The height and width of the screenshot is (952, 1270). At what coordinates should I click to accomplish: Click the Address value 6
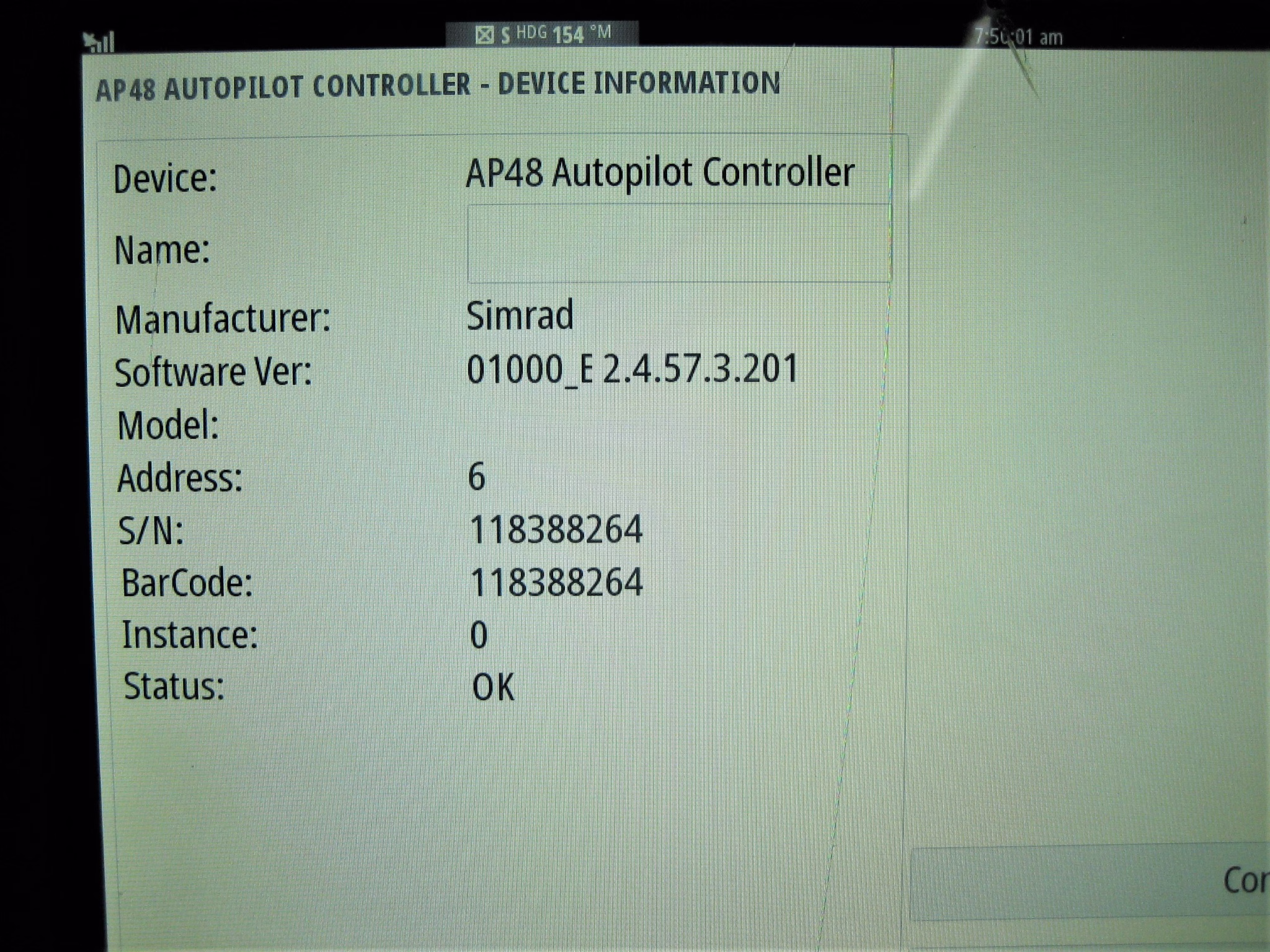pyautogui.click(x=476, y=477)
